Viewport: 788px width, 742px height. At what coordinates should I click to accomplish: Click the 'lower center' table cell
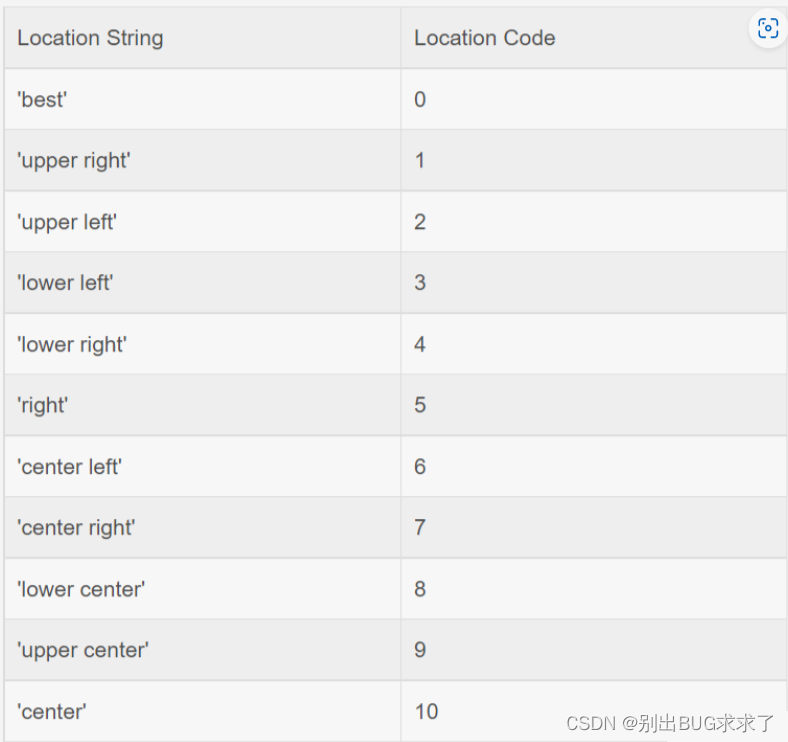[203, 589]
